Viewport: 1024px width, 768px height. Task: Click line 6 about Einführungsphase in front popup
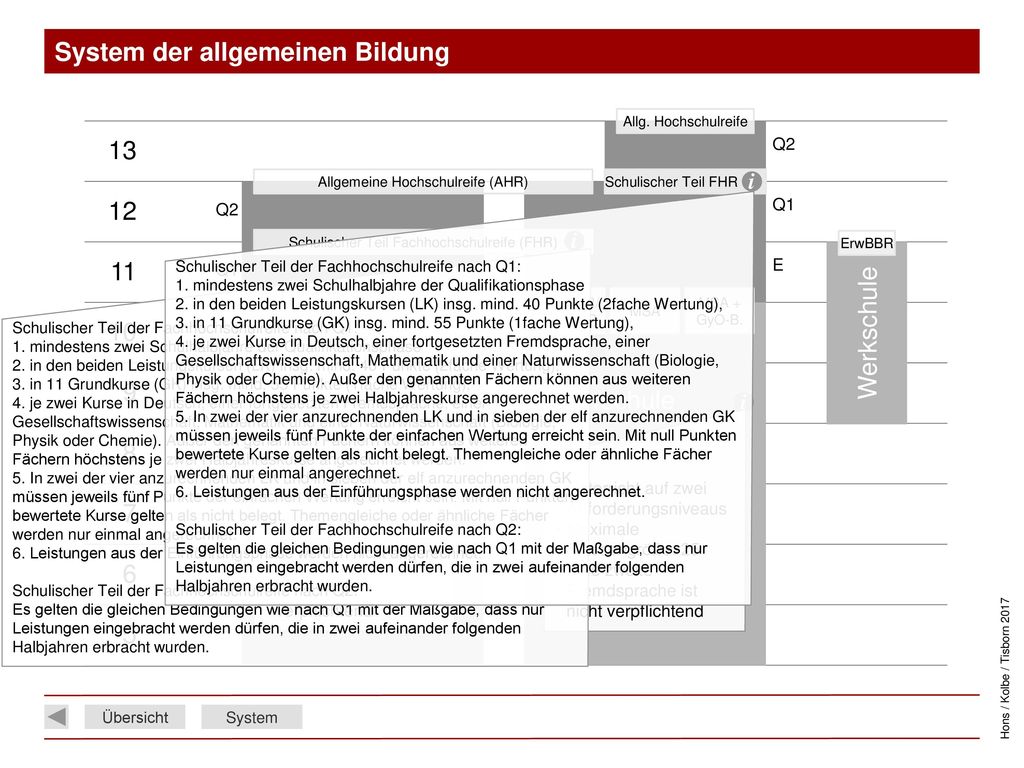click(410, 492)
